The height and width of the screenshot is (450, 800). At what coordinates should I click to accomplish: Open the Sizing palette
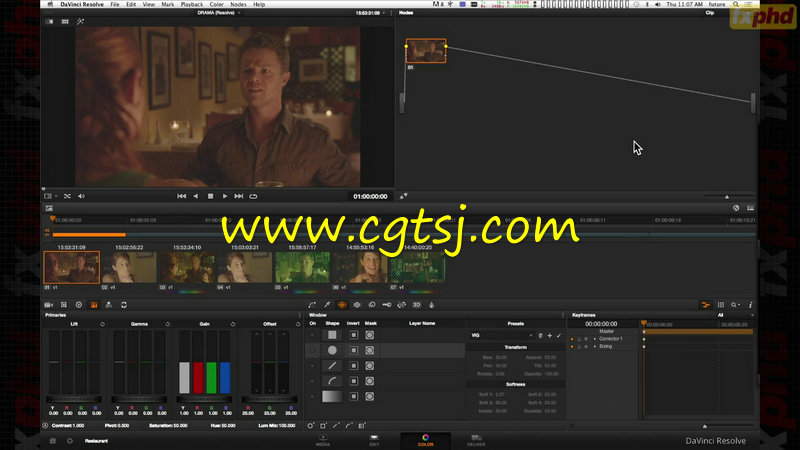(x=402, y=305)
